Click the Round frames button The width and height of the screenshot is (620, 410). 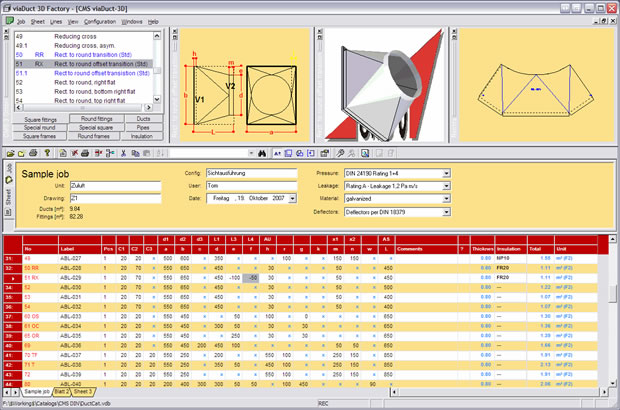point(93,136)
